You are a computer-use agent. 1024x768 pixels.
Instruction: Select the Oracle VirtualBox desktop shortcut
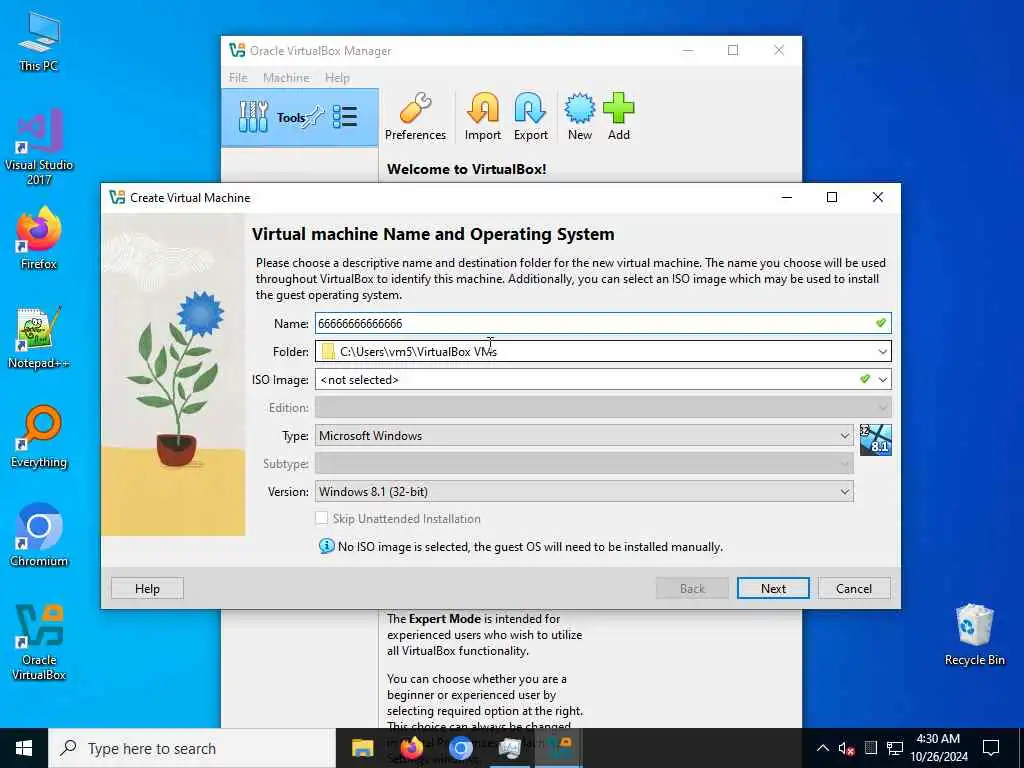coord(39,643)
